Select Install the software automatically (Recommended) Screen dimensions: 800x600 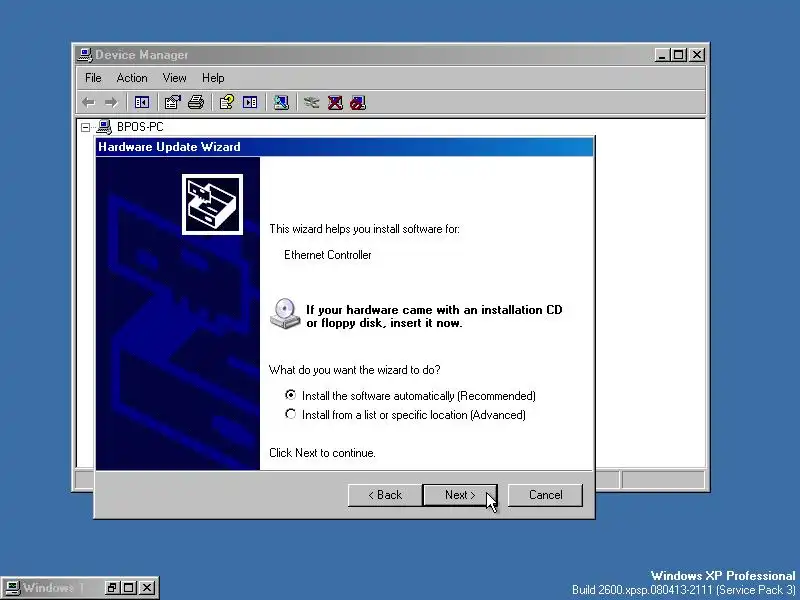click(410, 396)
